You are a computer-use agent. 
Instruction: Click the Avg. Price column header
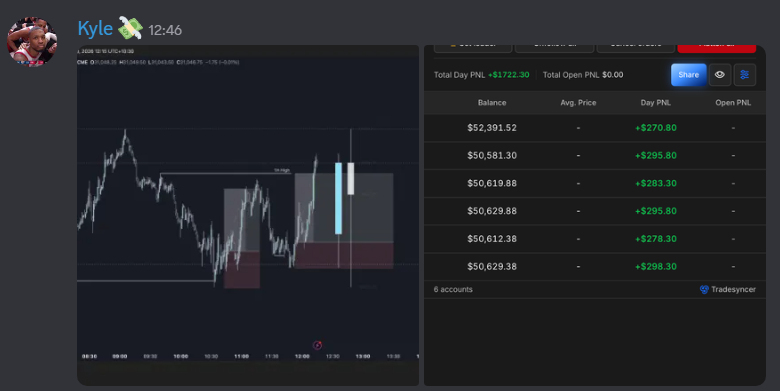pos(578,102)
